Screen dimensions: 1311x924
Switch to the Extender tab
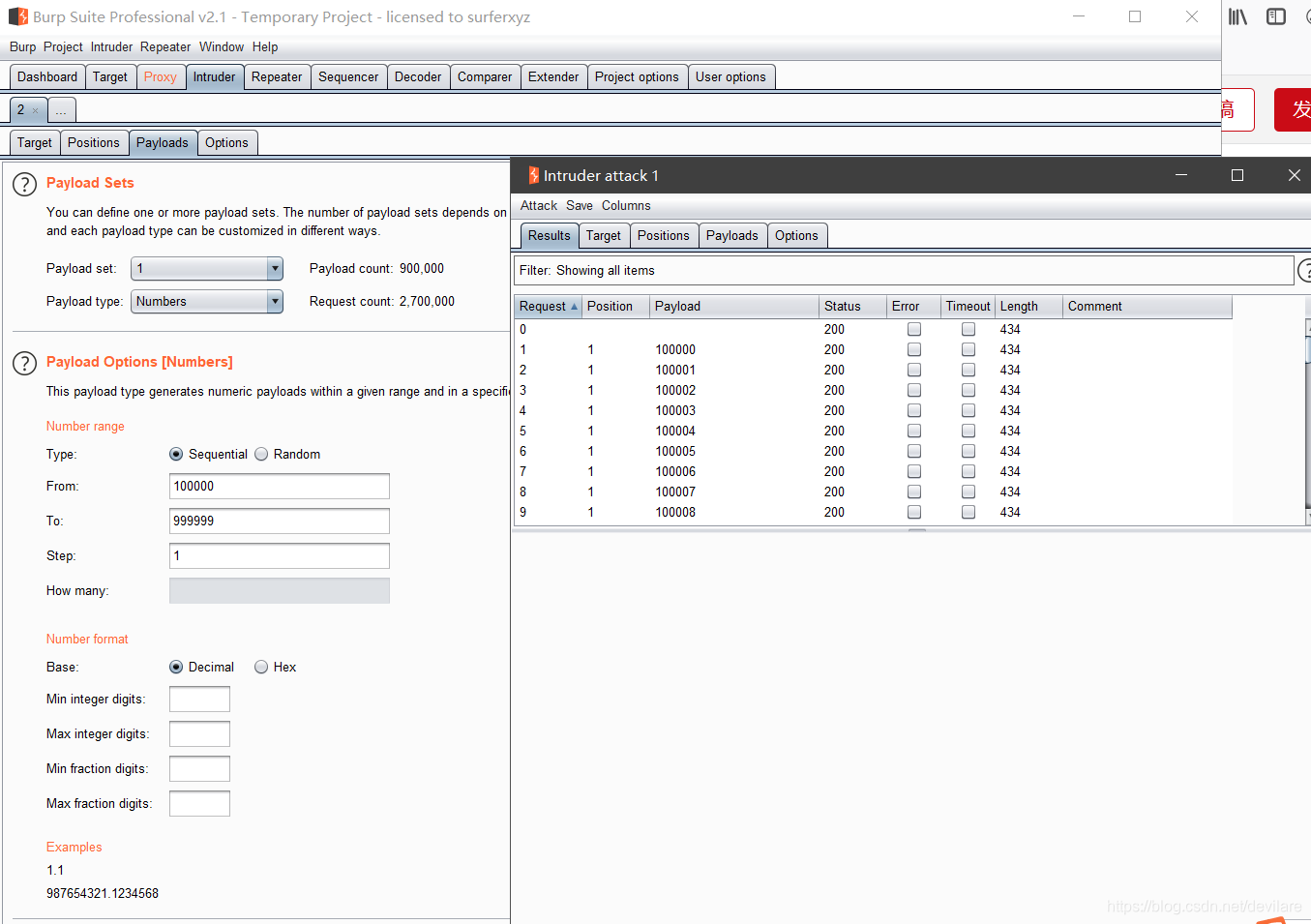click(x=553, y=77)
